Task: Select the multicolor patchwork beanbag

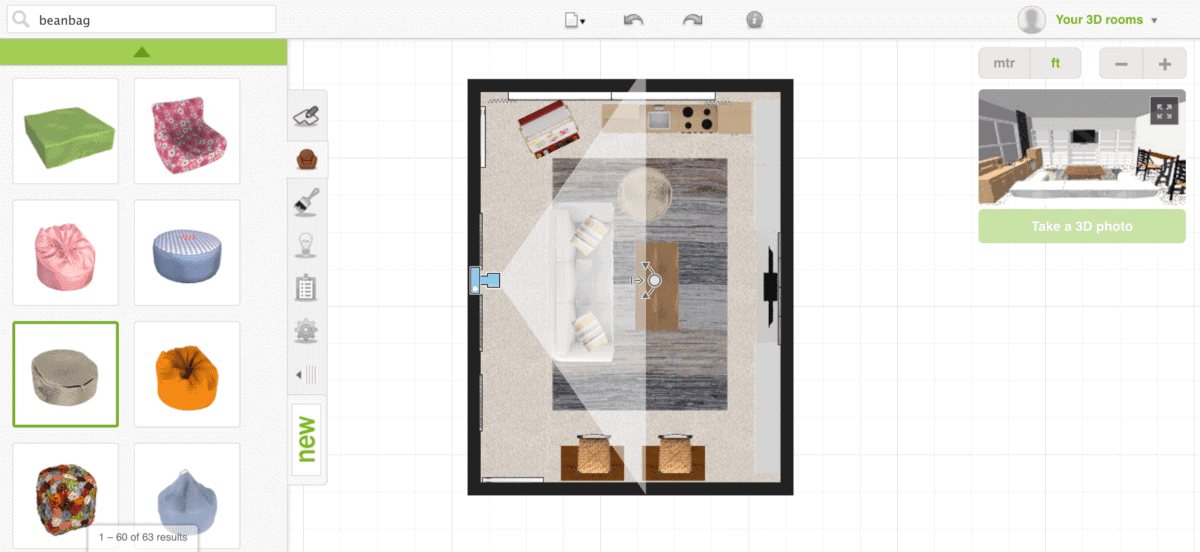Action: pos(65,496)
